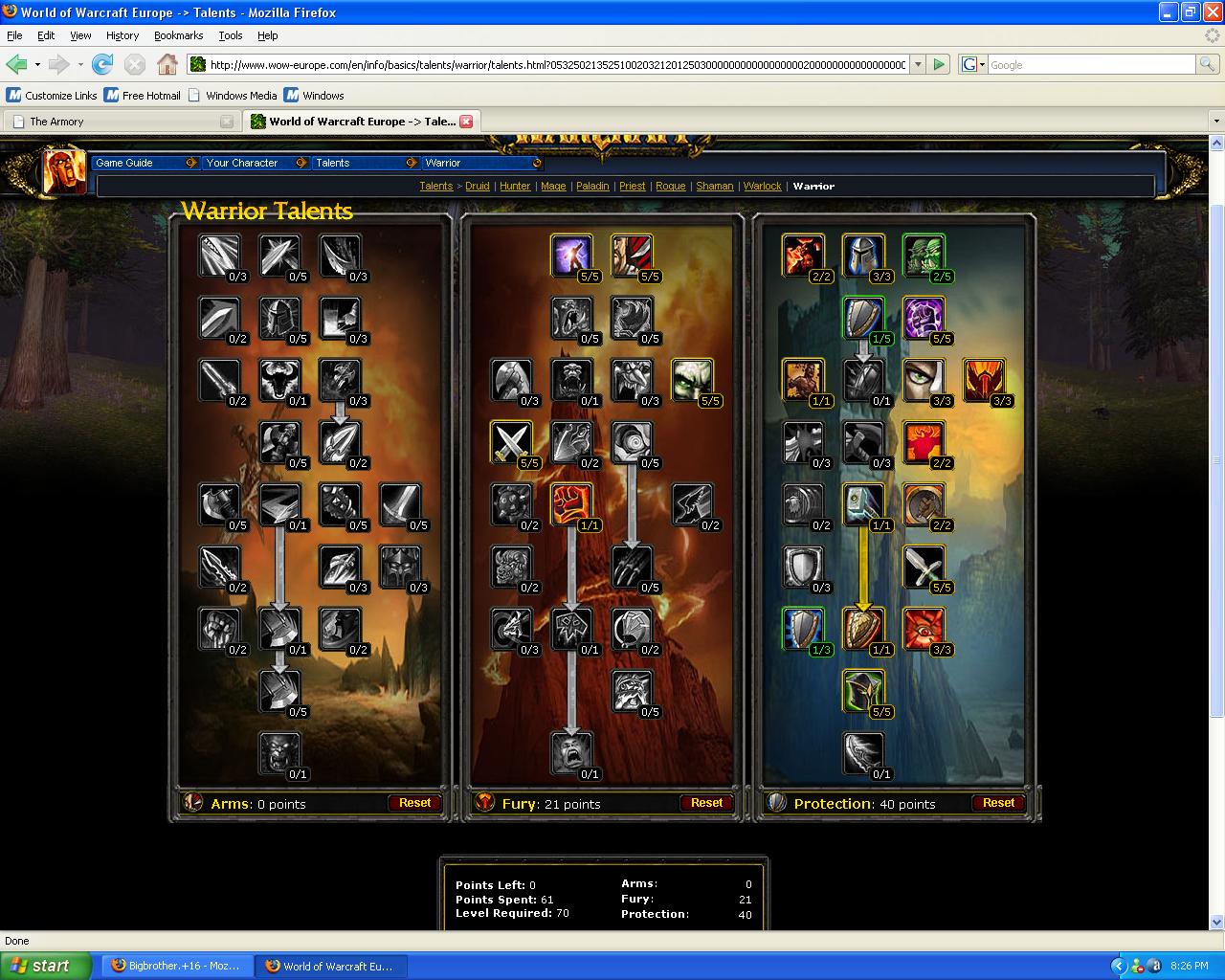Open the History menu

click(122, 35)
